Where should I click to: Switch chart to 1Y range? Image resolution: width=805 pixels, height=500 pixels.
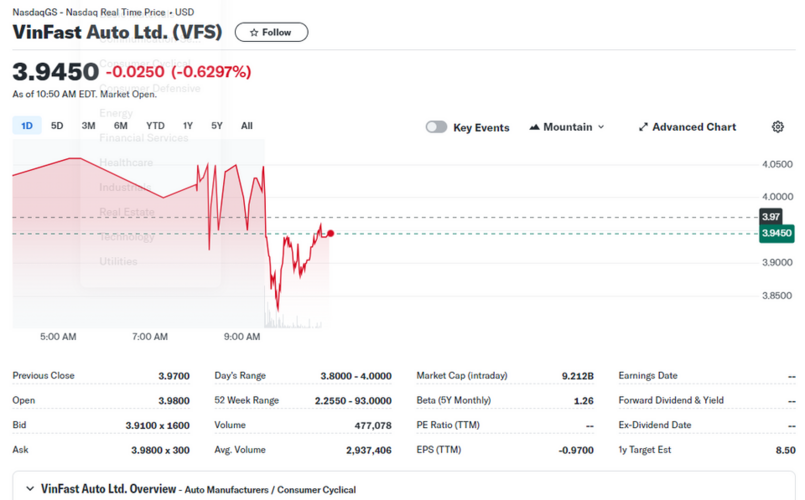point(188,126)
